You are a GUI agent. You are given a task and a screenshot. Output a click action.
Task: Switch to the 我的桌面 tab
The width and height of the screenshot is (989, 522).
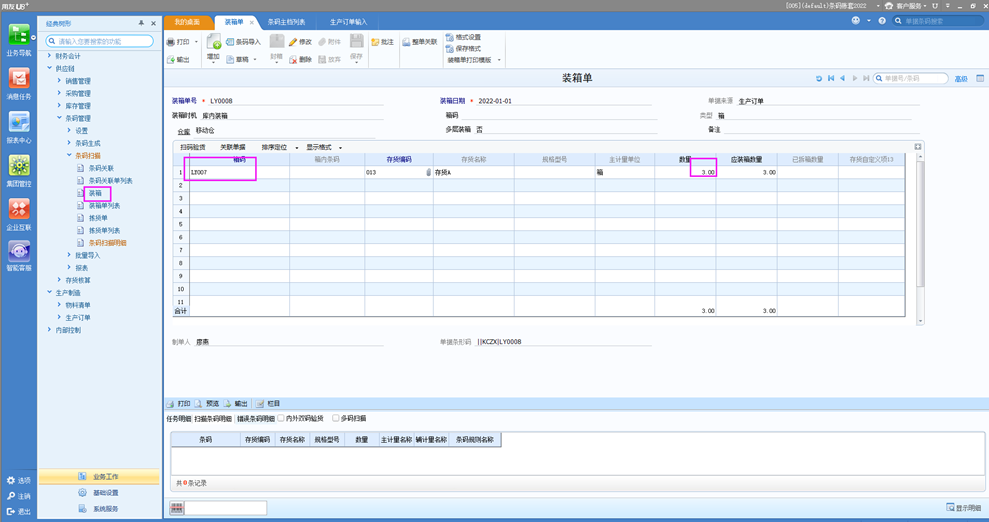187,22
